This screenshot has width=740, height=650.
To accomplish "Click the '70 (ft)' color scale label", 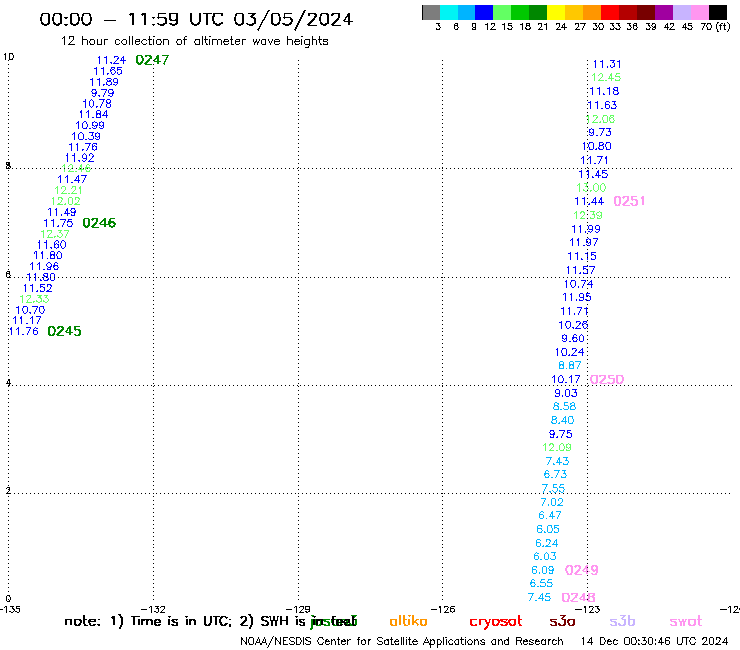I will coord(715,27).
